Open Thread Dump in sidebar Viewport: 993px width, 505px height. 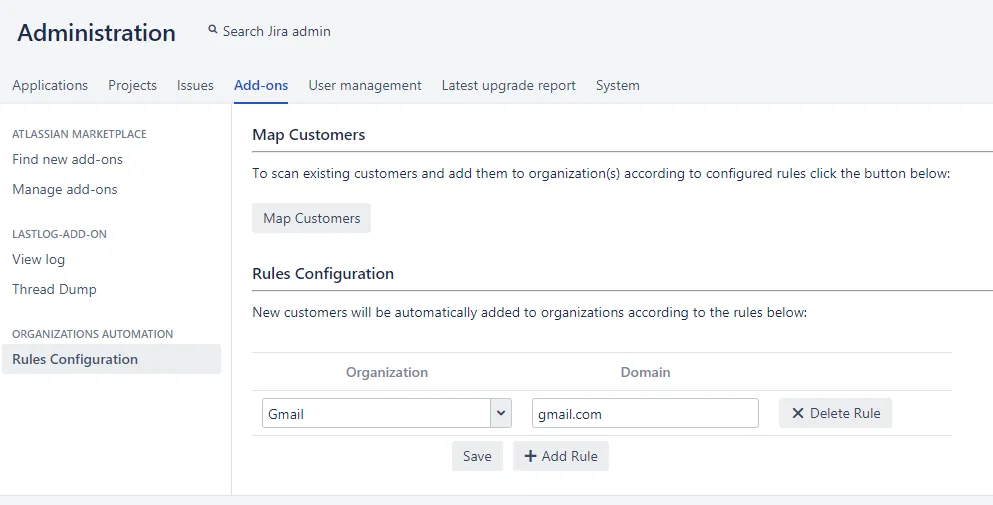pos(54,290)
